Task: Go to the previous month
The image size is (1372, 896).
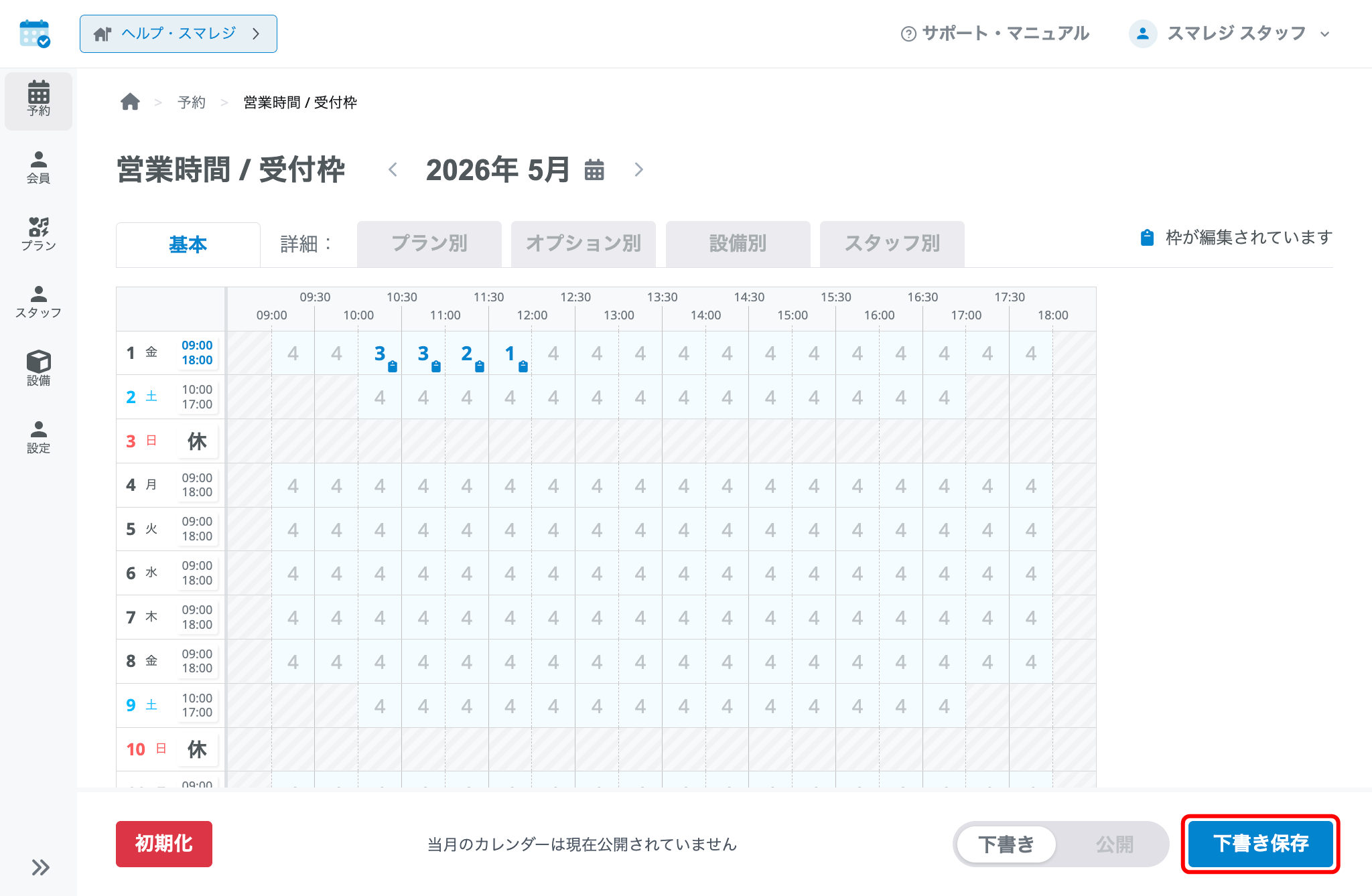Action: pyautogui.click(x=393, y=170)
